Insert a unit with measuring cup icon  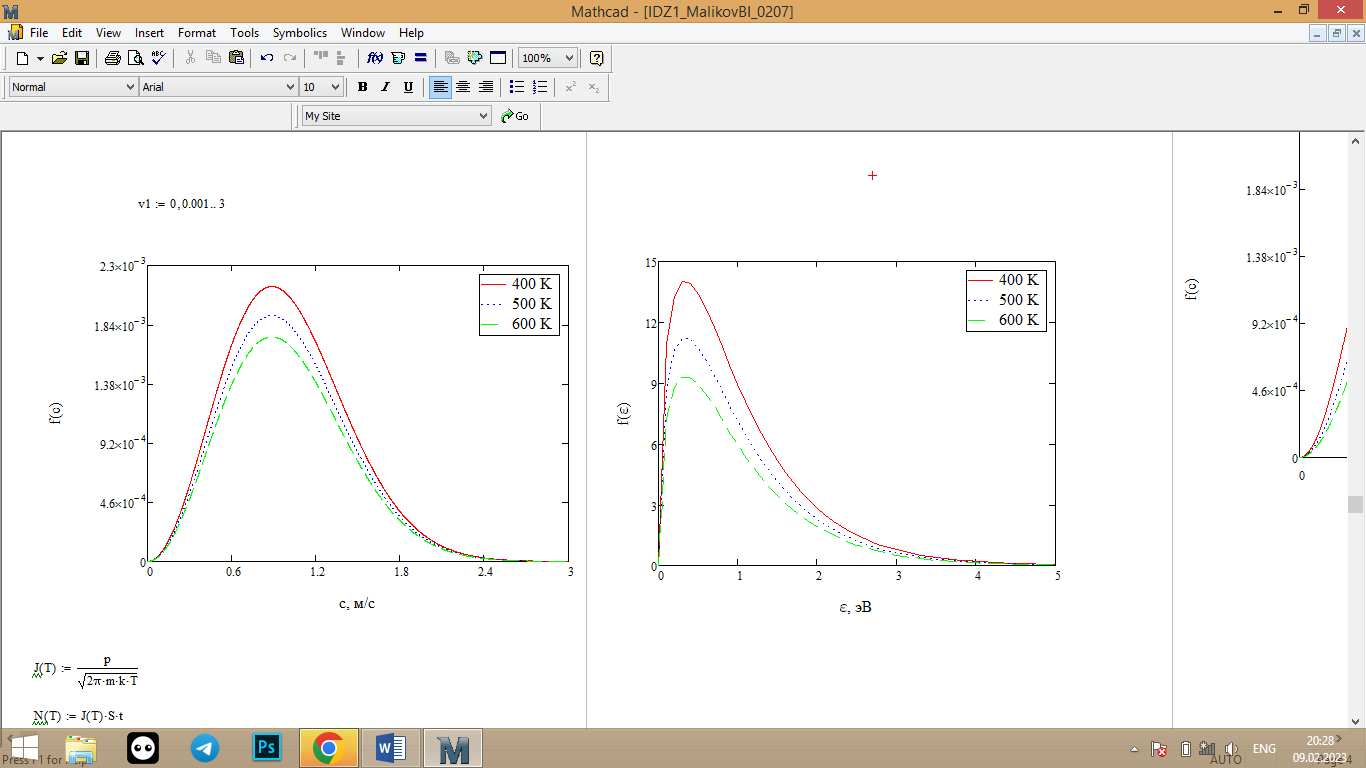(x=398, y=58)
